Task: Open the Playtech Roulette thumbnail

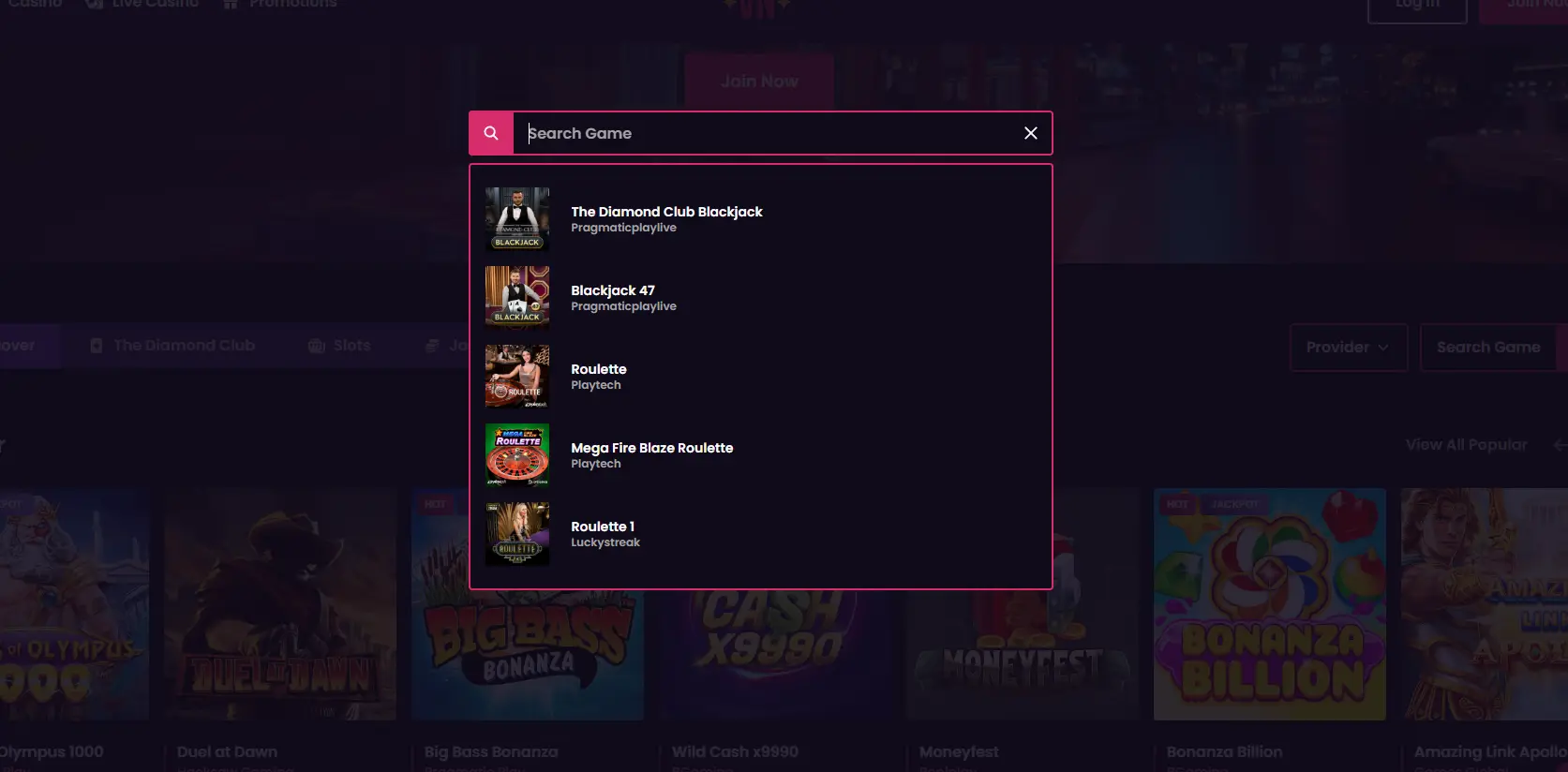Action: (x=517, y=377)
